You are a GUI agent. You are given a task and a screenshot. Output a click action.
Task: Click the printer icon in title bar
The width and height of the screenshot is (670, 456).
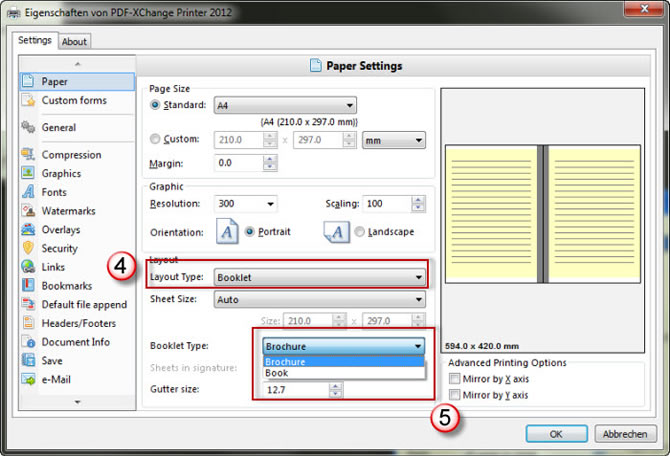tap(14, 13)
